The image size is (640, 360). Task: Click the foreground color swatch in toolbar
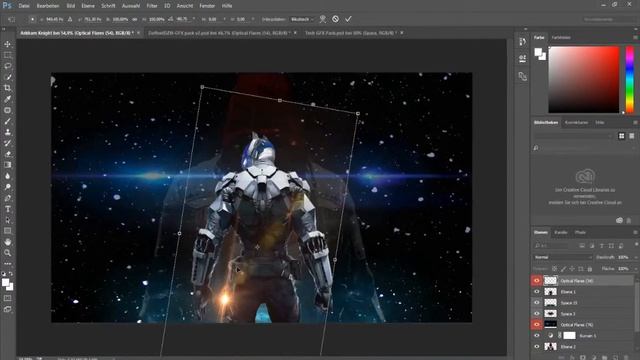(5, 282)
